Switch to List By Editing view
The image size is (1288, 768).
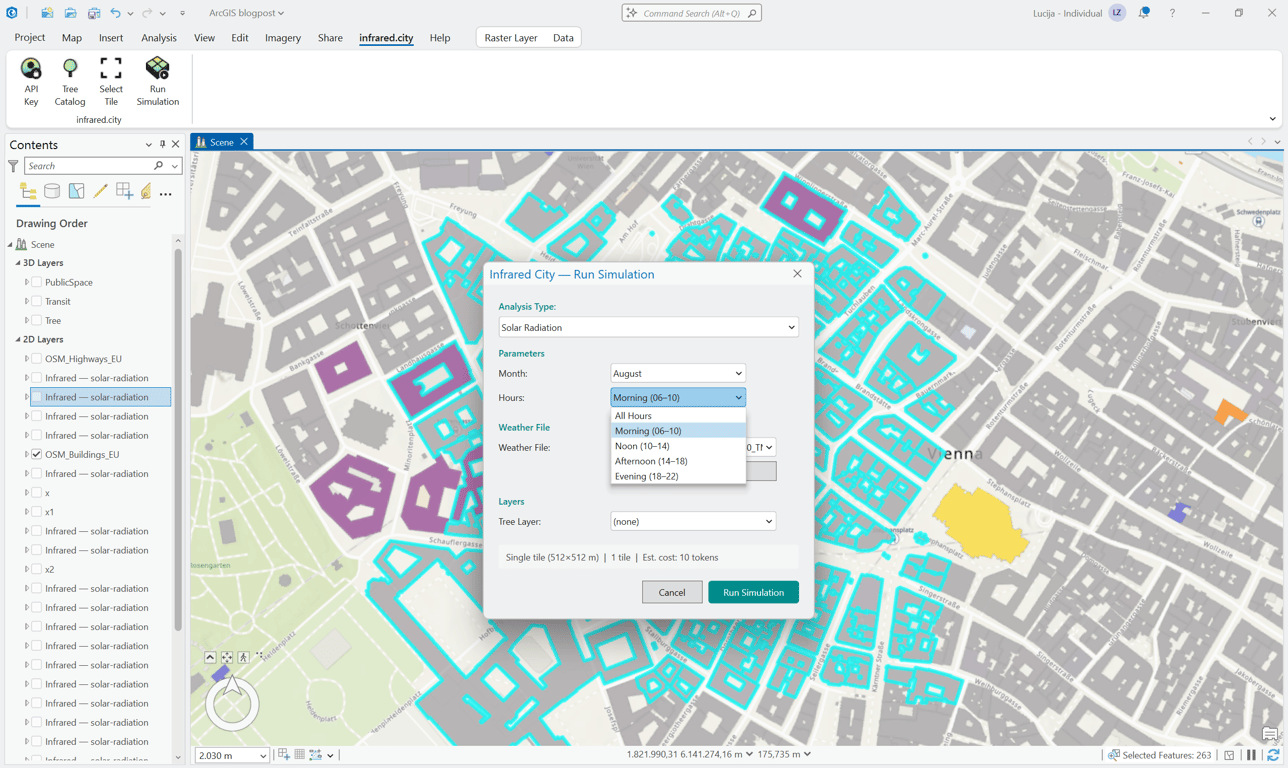pyautogui.click(x=100, y=192)
